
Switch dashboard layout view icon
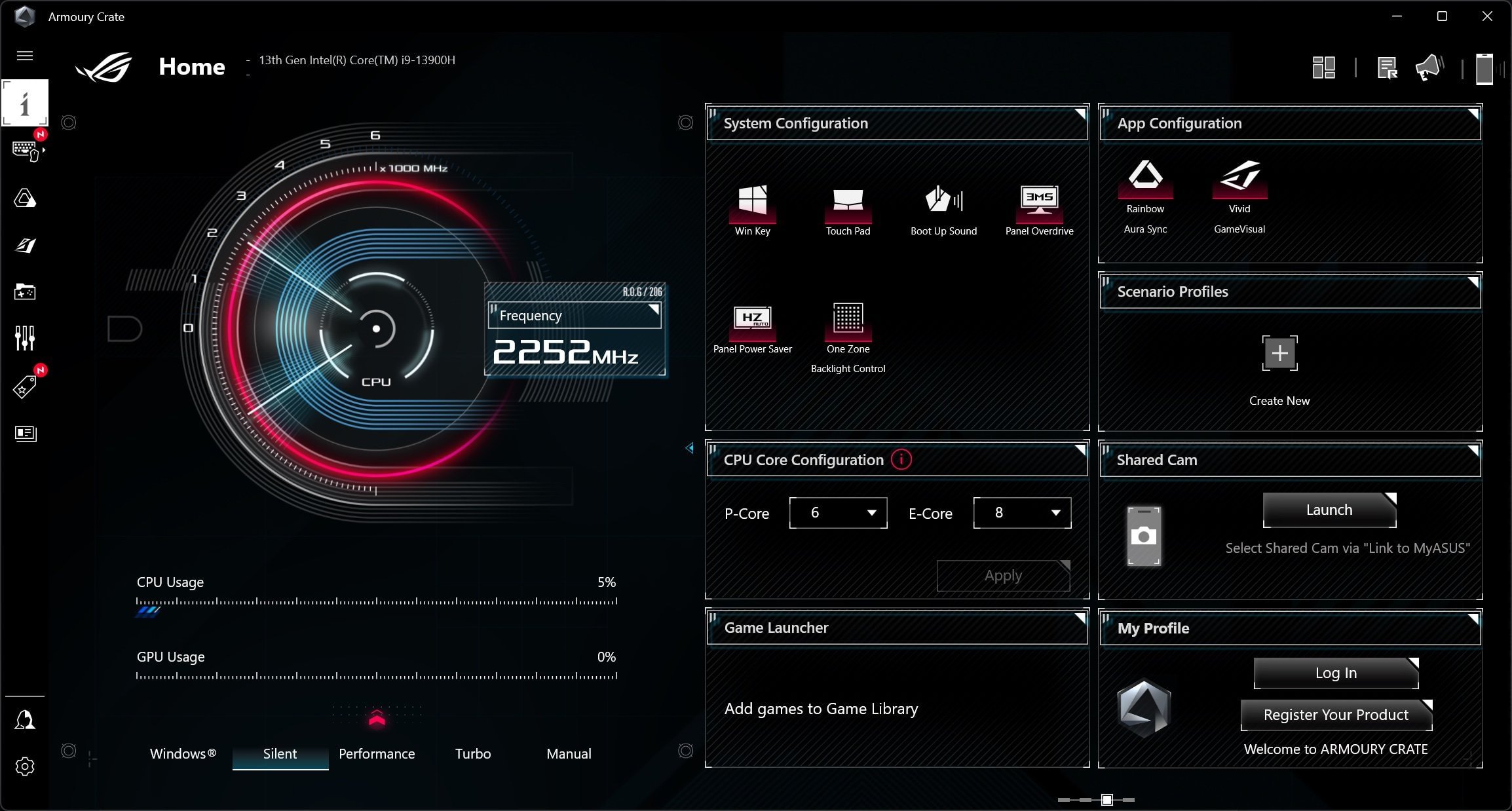point(1324,67)
